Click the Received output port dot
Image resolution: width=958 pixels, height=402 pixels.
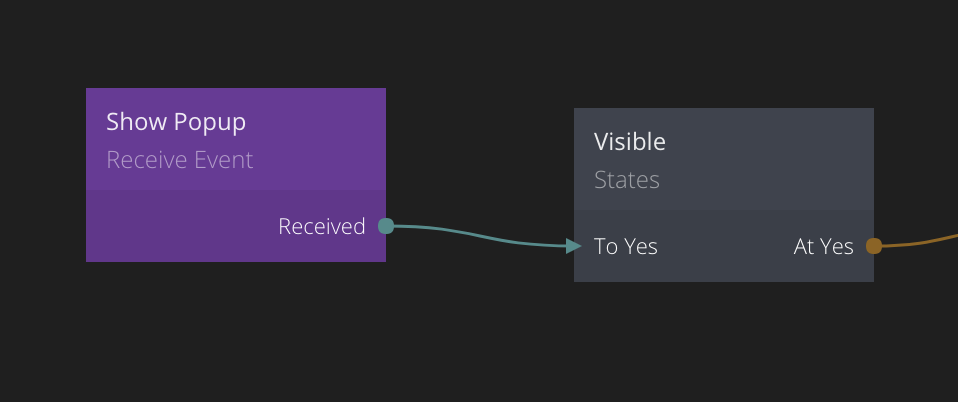386,226
